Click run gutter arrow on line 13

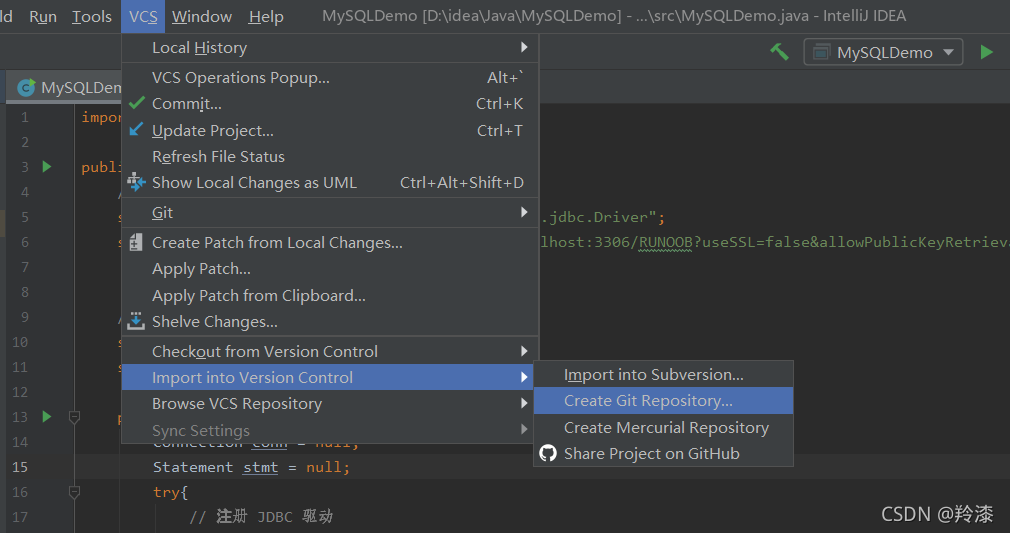46,416
